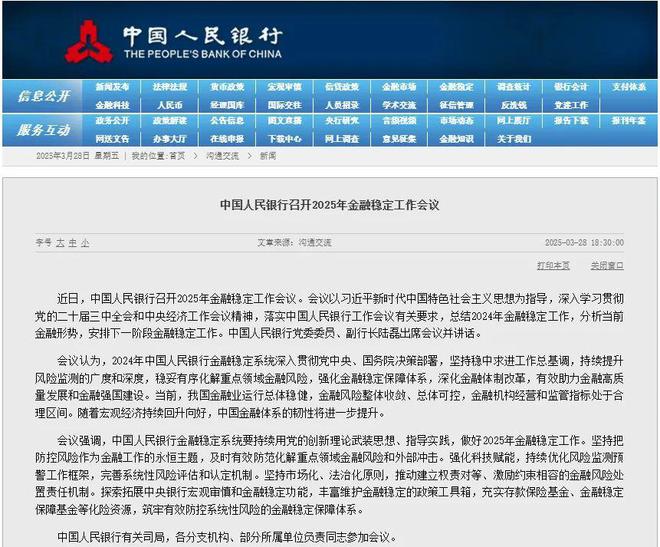Go to 办事大厅
Viewport: 660px width, 547px height.
tap(170, 139)
